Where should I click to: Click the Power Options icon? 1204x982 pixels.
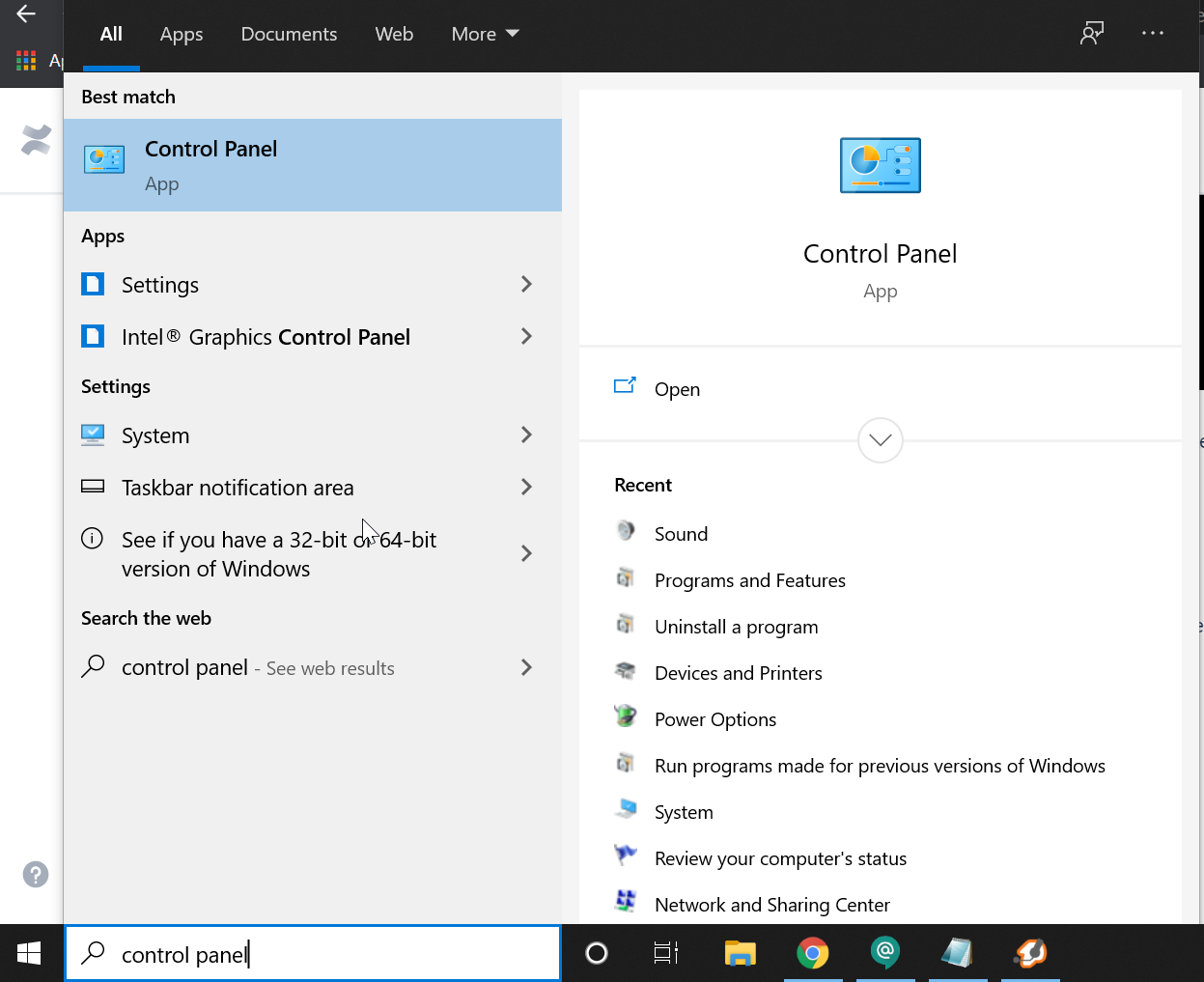click(626, 715)
